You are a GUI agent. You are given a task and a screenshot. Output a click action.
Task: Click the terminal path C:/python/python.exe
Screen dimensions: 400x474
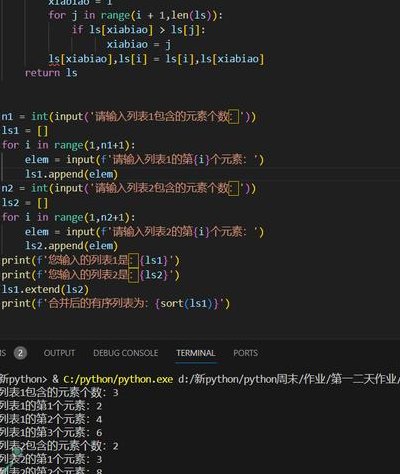[x=118, y=379]
